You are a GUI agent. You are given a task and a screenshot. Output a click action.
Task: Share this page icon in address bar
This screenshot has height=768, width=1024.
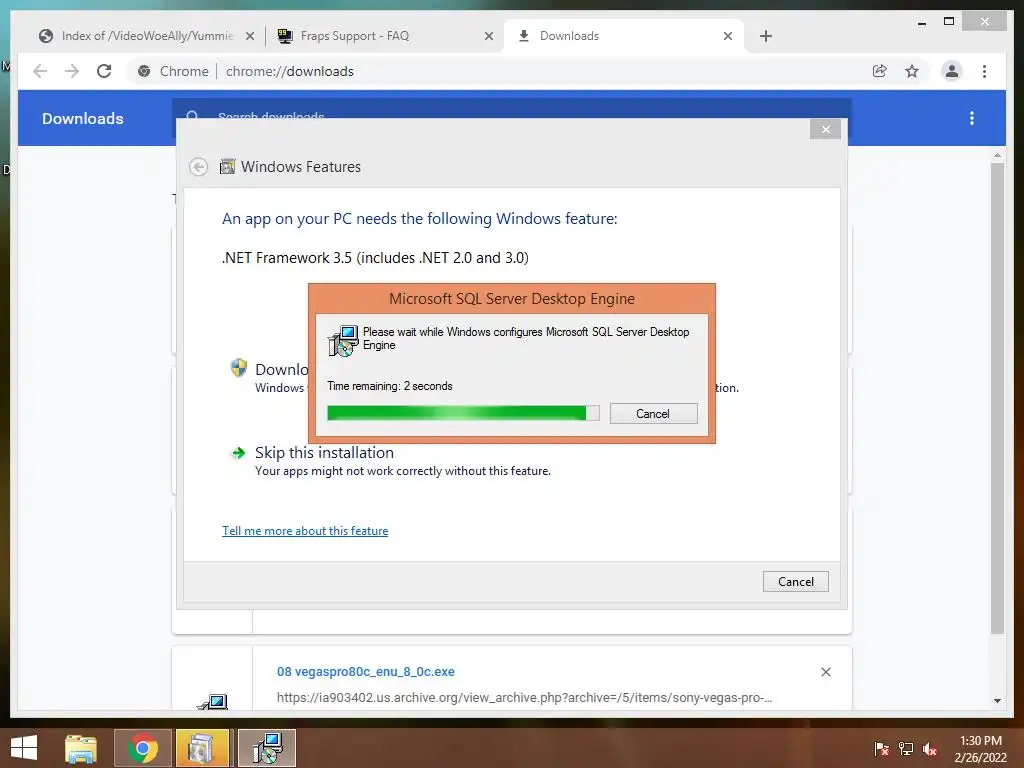click(880, 71)
